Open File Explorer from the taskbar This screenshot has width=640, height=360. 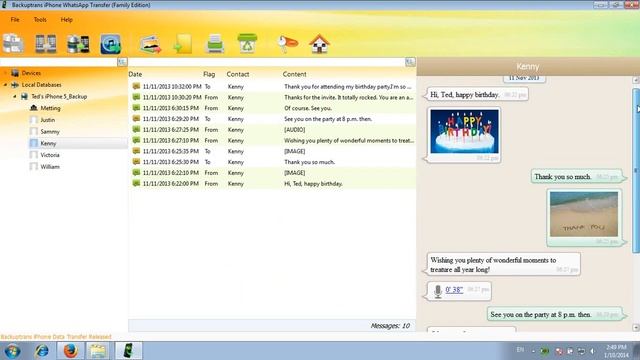click(x=98, y=351)
